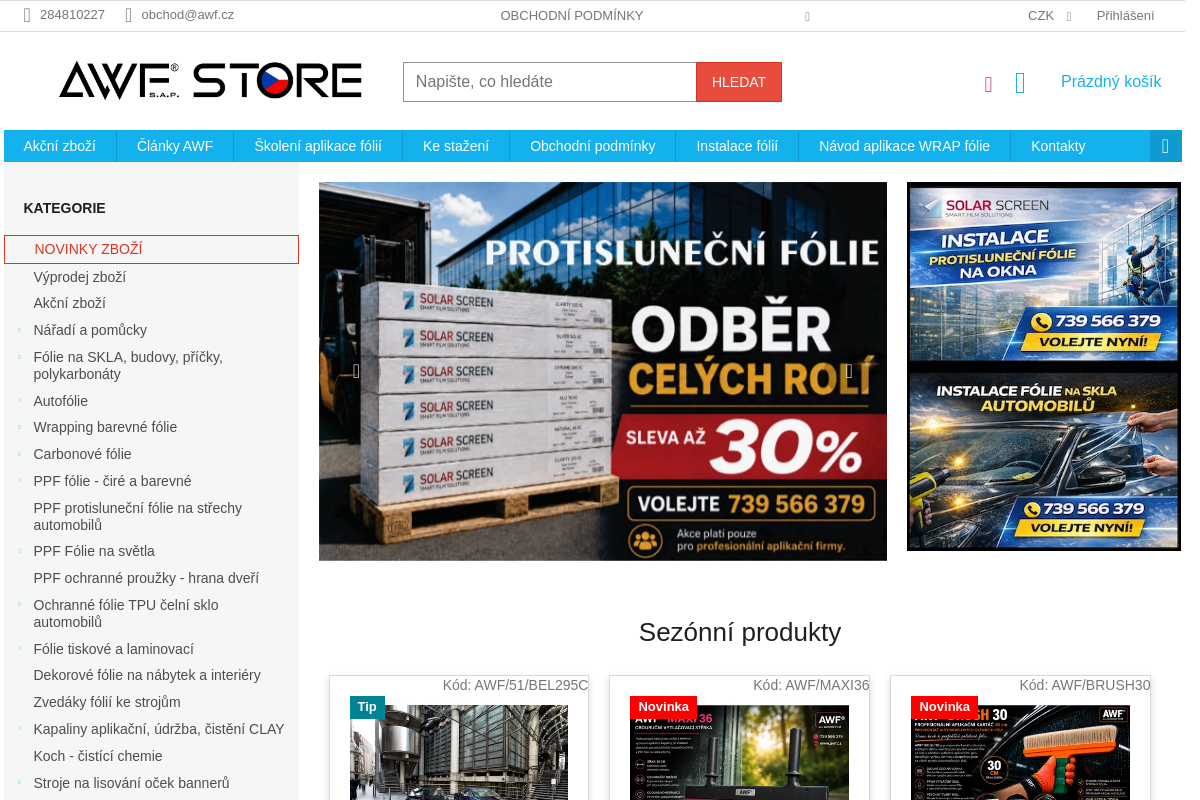The width and height of the screenshot is (1200, 800).
Task: Open the OBCHODNÍ PODMÍNKY top-bar link
Action: coord(572,16)
